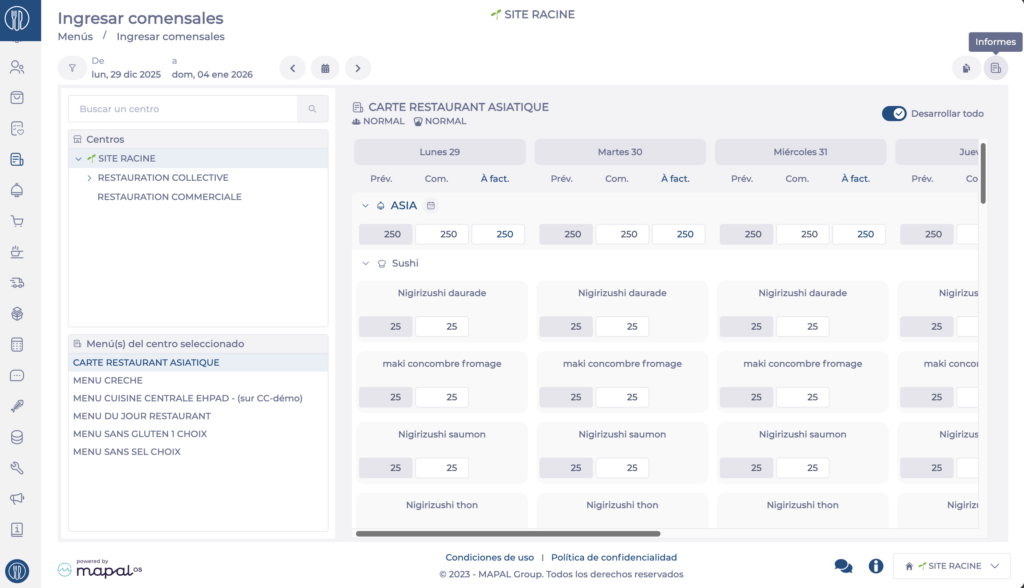Click the footer info circle icon
The image size is (1024, 588).
point(876,566)
